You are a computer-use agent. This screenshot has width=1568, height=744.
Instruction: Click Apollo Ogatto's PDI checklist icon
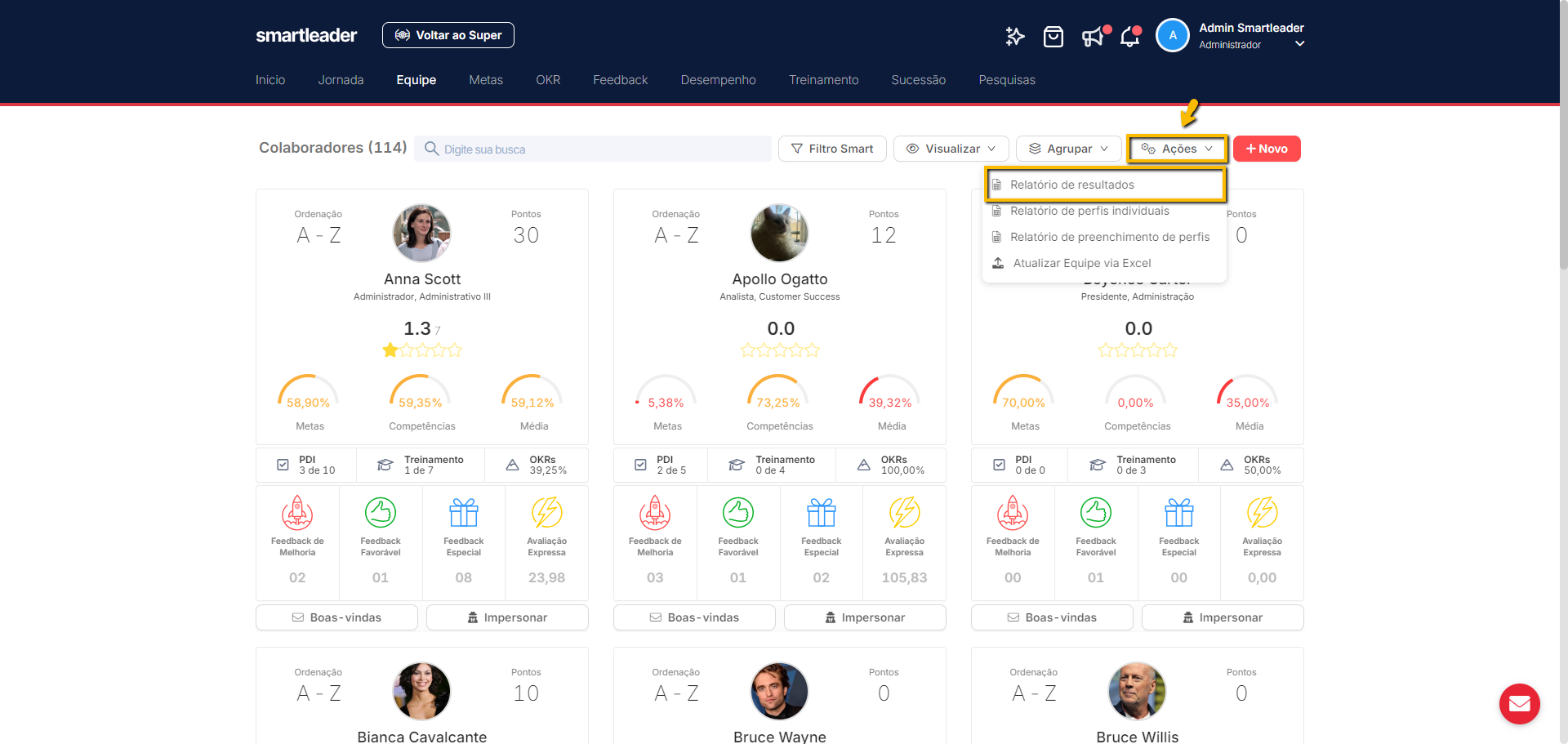click(640, 465)
